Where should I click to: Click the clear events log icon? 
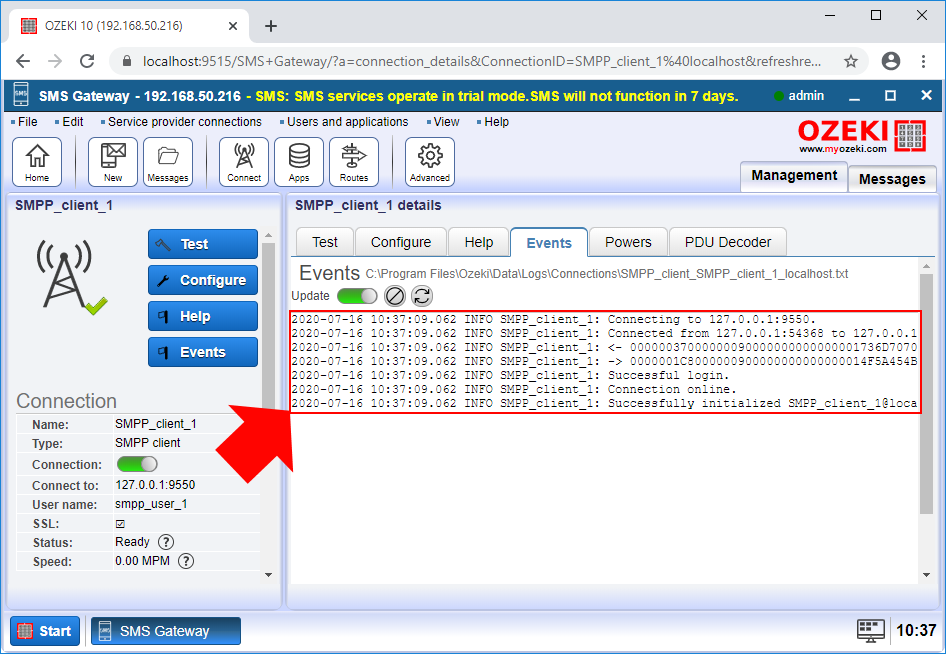click(x=395, y=296)
